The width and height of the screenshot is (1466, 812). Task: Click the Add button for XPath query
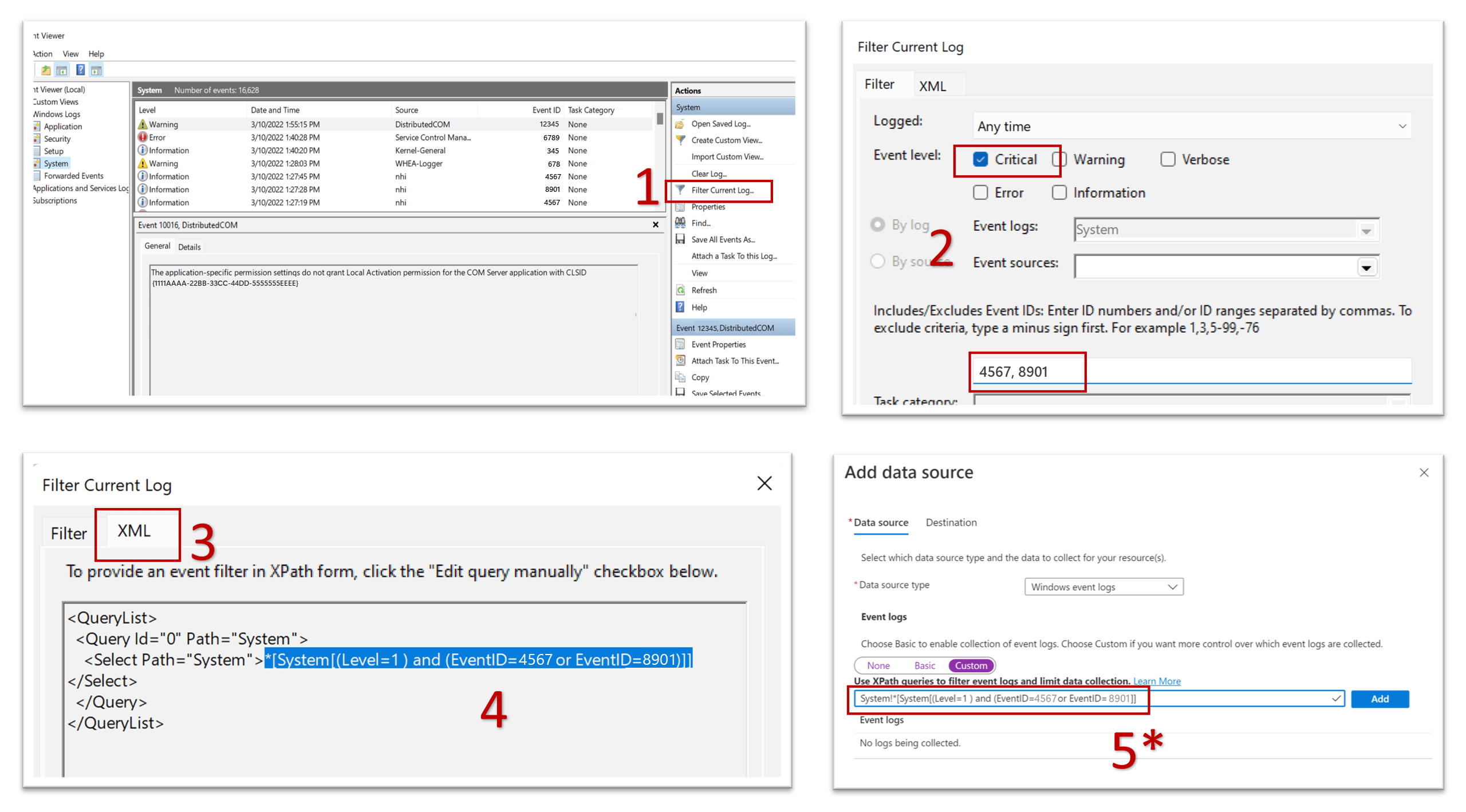(x=1380, y=699)
